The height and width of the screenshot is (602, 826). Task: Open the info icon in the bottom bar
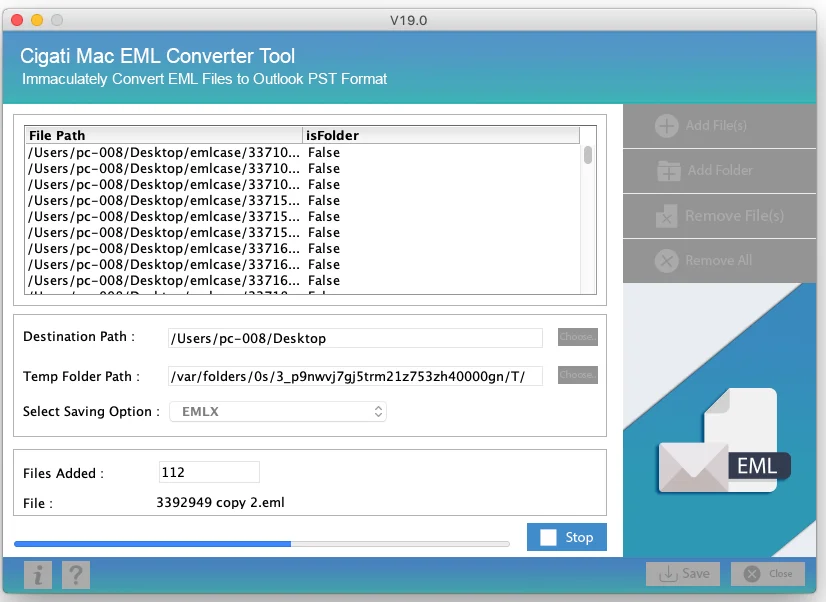[x=38, y=575]
